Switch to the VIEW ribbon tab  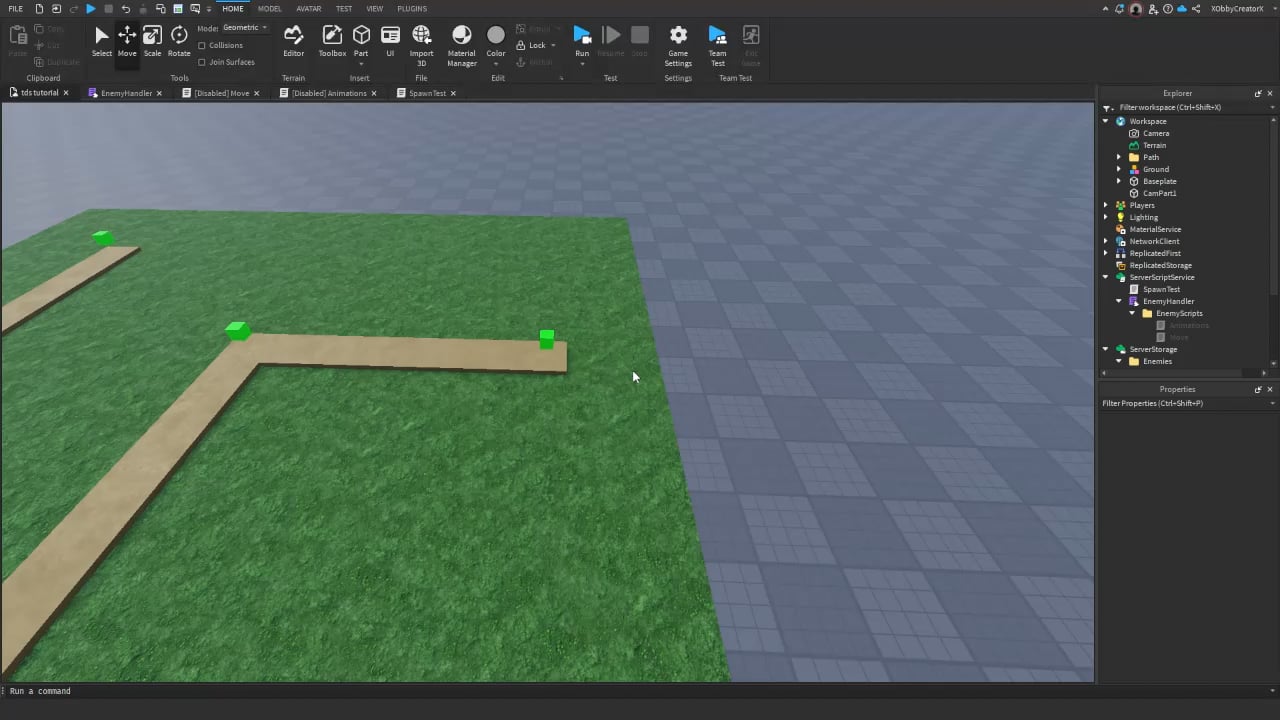(375, 9)
